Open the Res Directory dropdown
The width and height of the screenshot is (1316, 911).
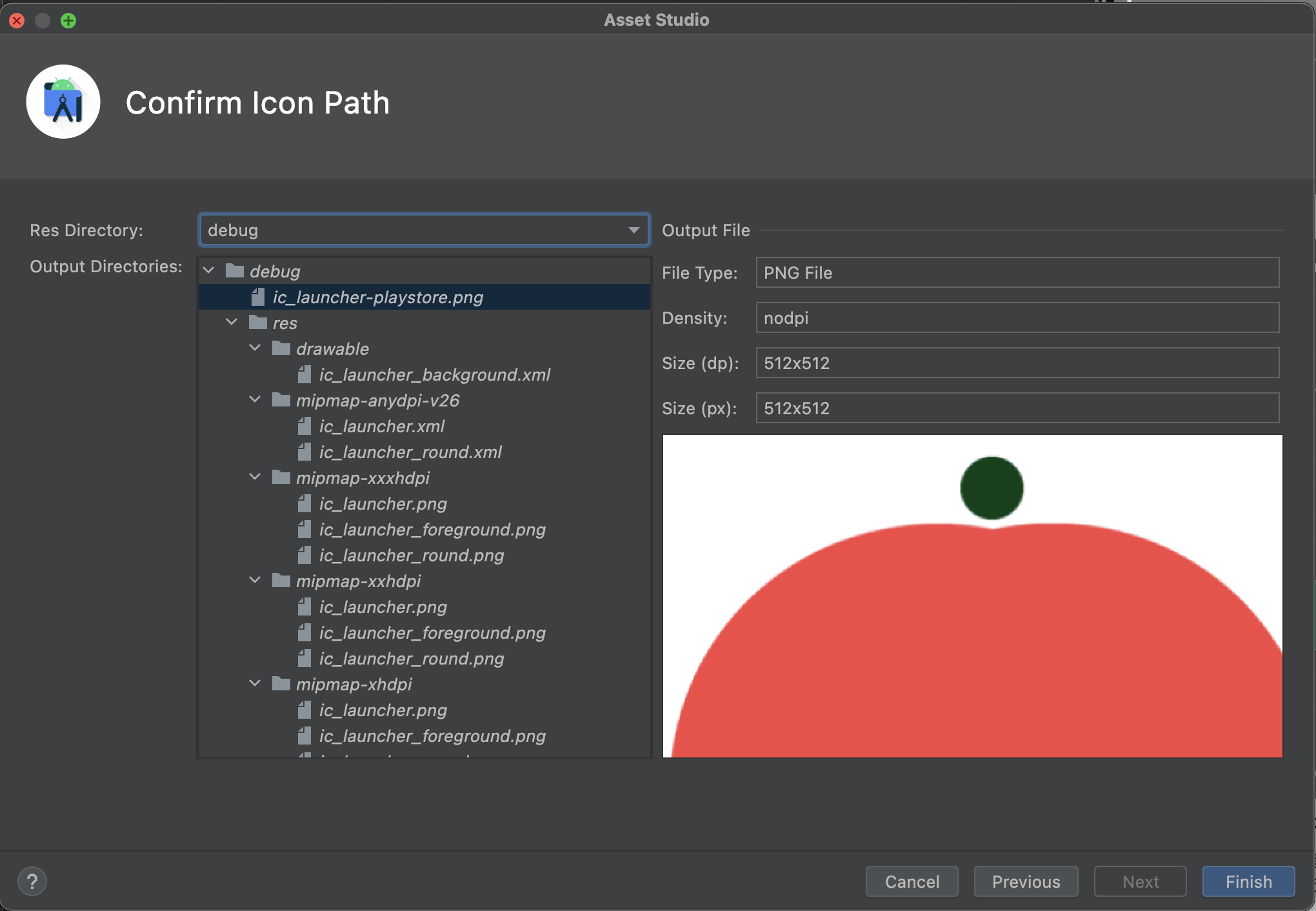[x=633, y=230]
